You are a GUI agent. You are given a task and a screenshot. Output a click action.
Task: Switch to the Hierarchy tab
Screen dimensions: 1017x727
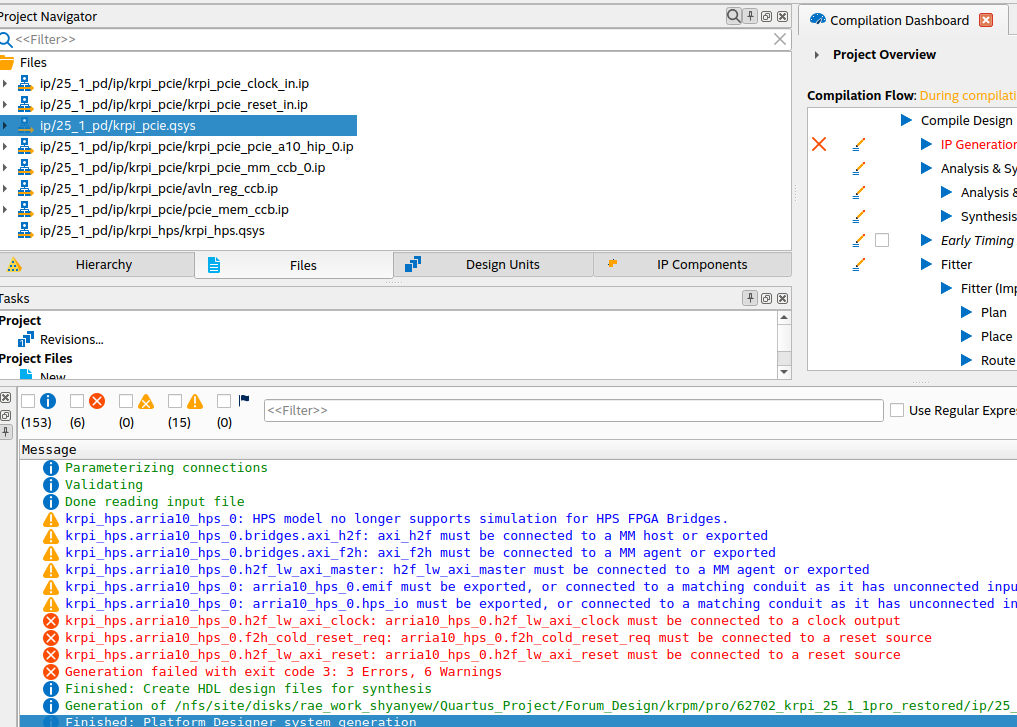coord(103,265)
